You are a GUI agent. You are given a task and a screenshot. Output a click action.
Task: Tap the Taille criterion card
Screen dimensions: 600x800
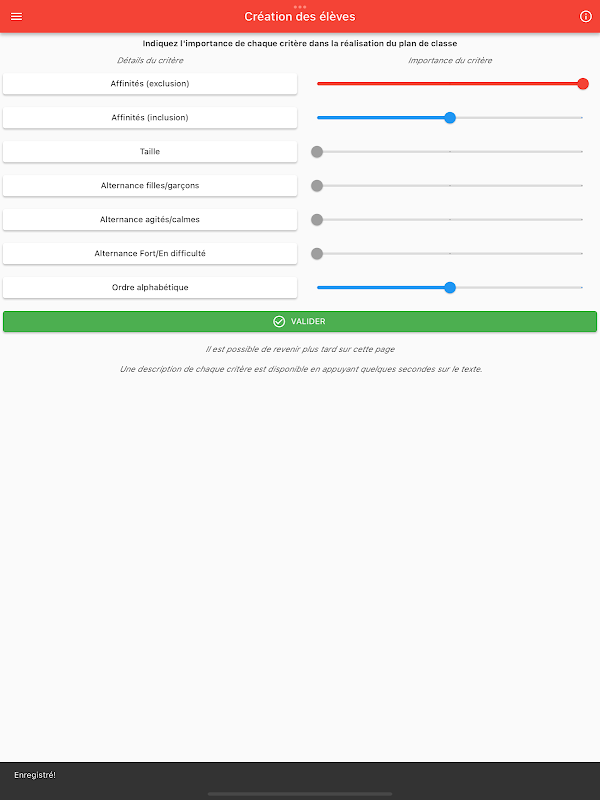tap(150, 152)
